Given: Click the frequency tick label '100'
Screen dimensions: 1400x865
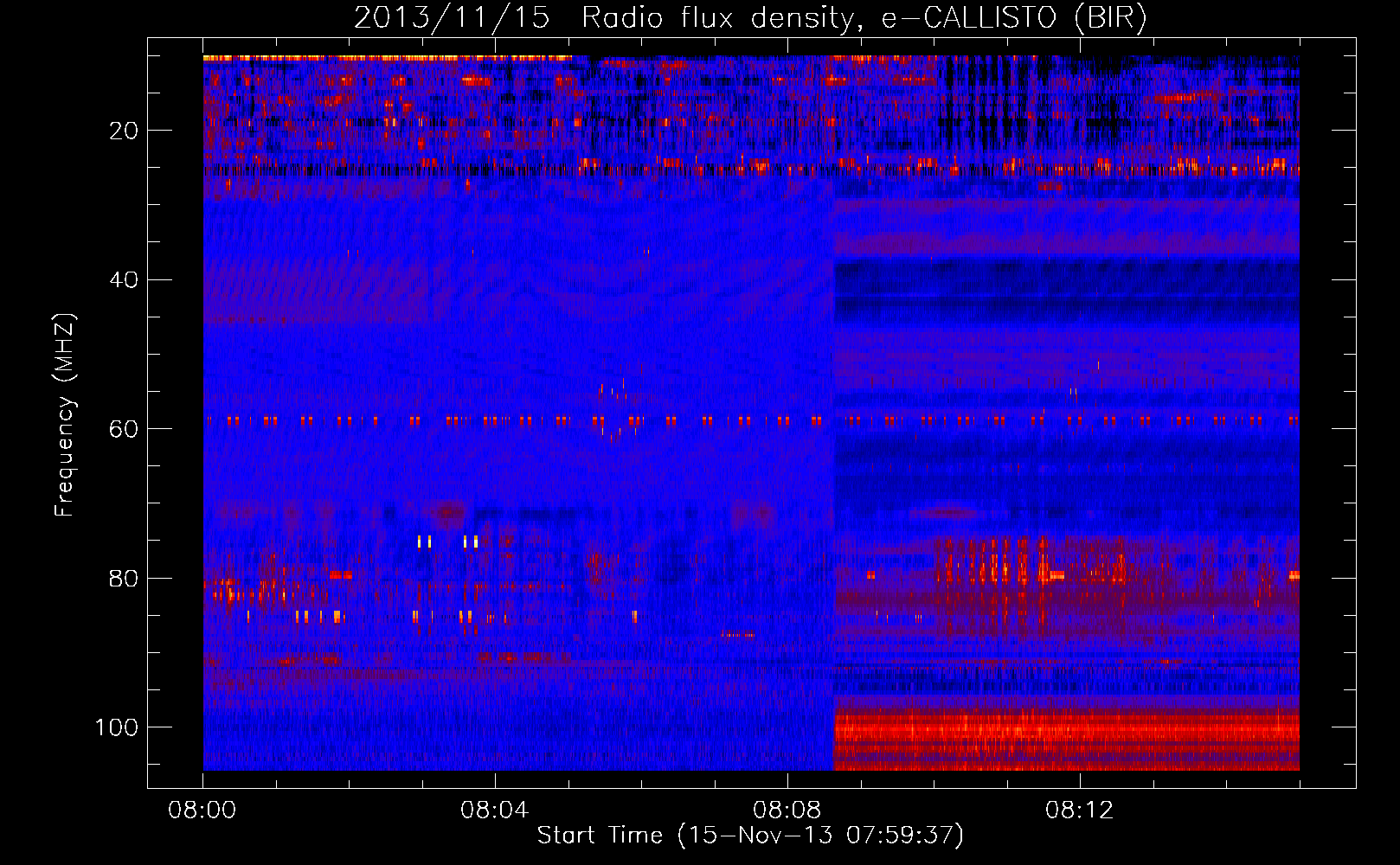Looking at the screenshot, I should pos(117,727).
